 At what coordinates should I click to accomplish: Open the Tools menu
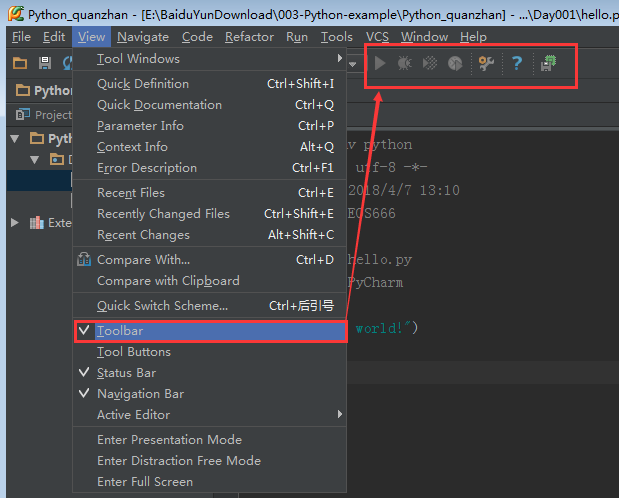click(x=336, y=37)
